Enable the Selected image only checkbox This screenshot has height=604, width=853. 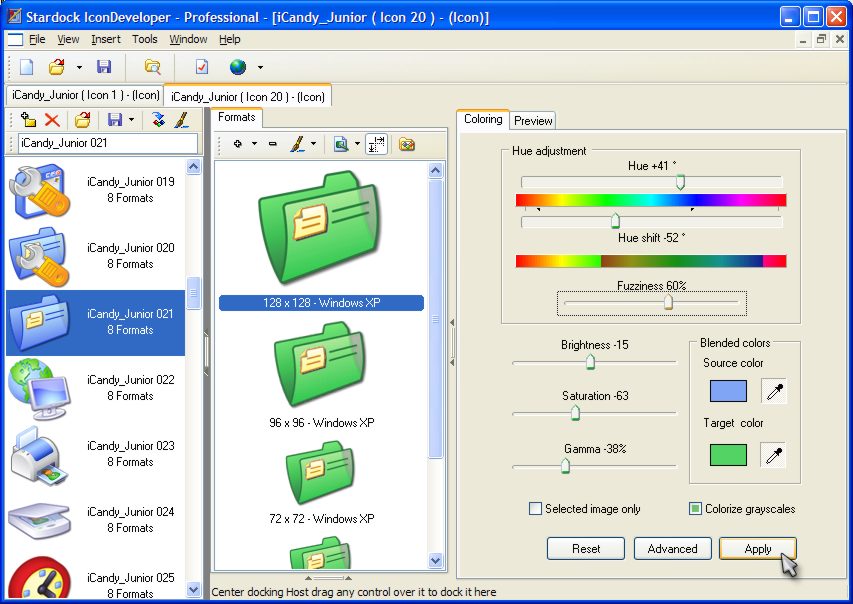point(537,509)
